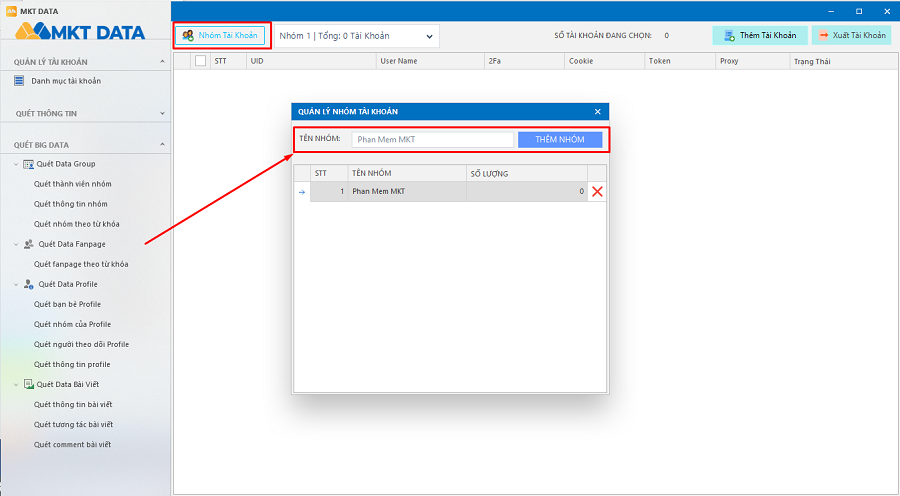Click the Thêm Tài Khoản add-account icon
Screen dimensions: 900x496
[728, 36]
